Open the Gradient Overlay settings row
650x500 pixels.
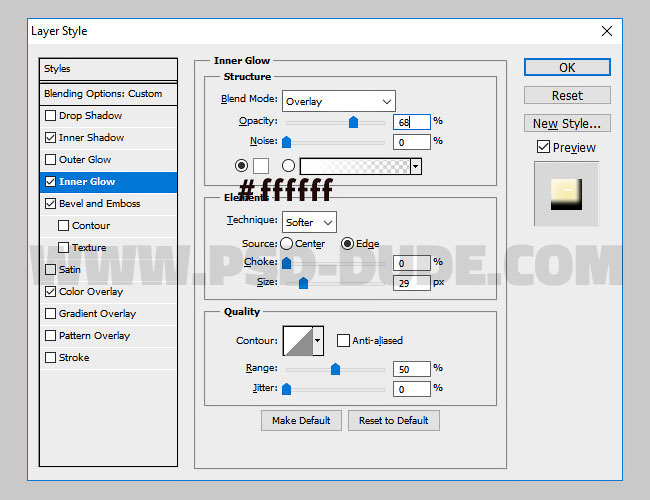pyautogui.click(x=108, y=313)
